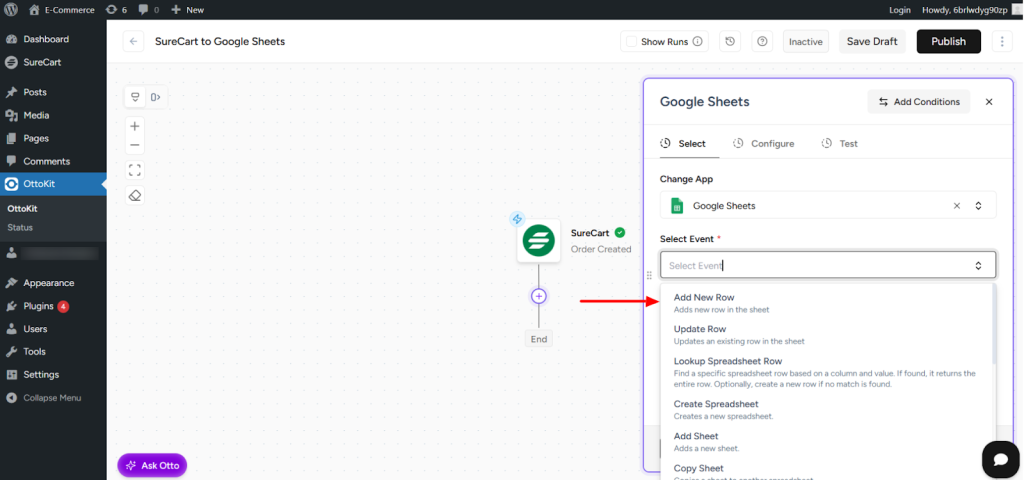Click the help question mark icon
This screenshot has width=1024, height=480.
click(763, 41)
